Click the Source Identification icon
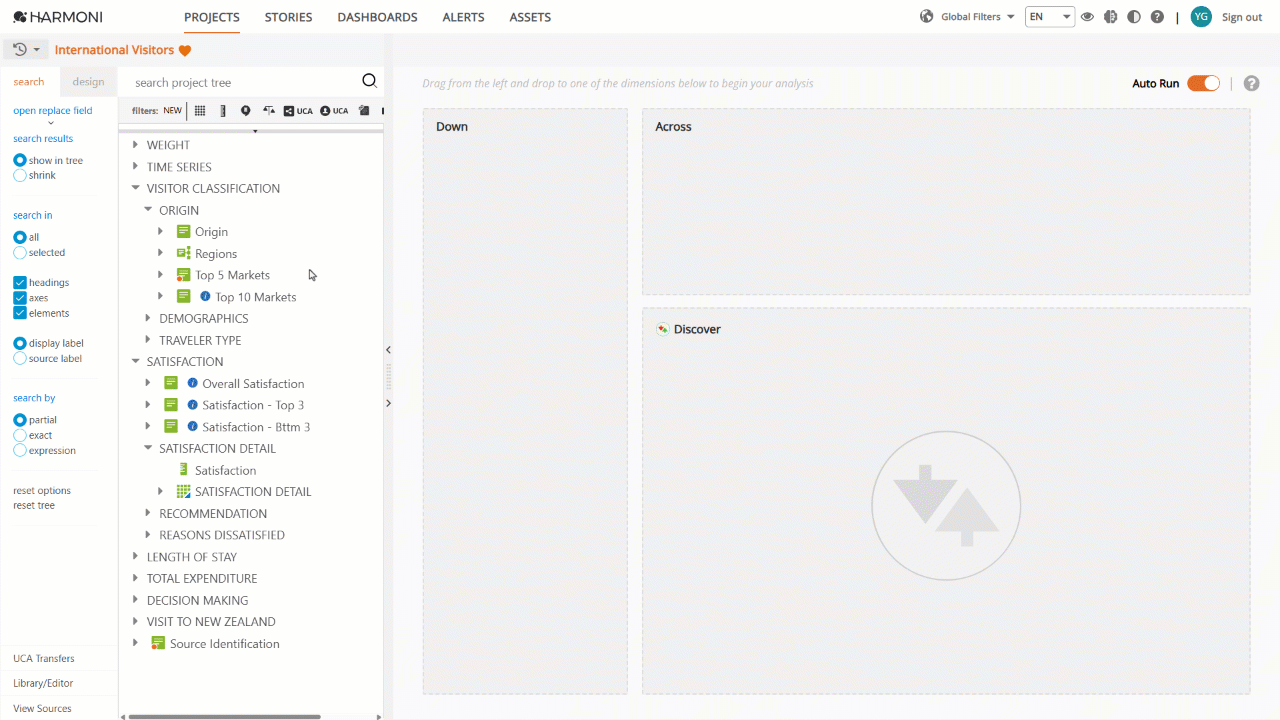This screenshot has height=720, width=1280. click(x=157, y=643)
